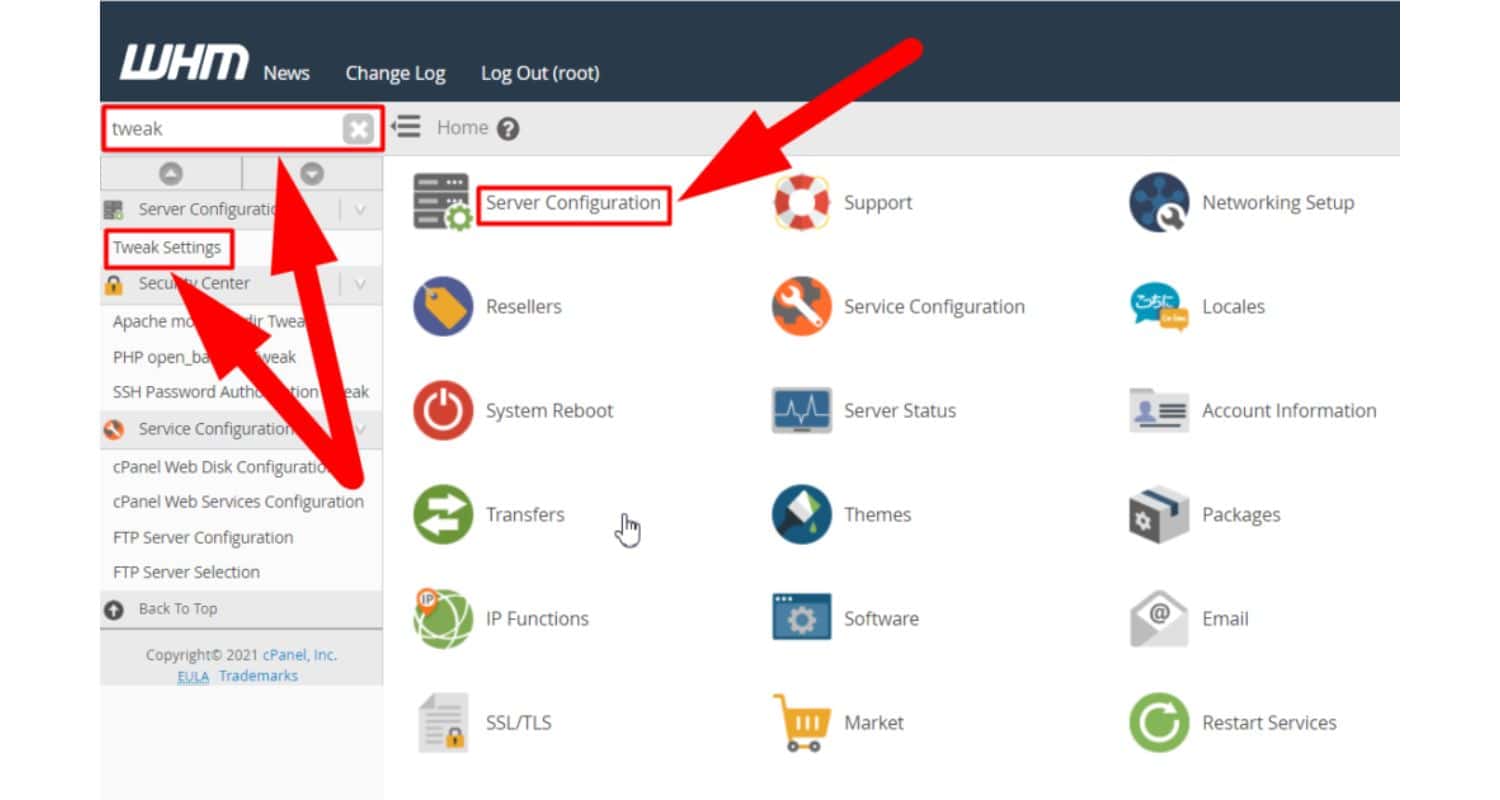Click Log Out (root)
This screenshot has height=800, width=1500.
(x=540, y=73)
